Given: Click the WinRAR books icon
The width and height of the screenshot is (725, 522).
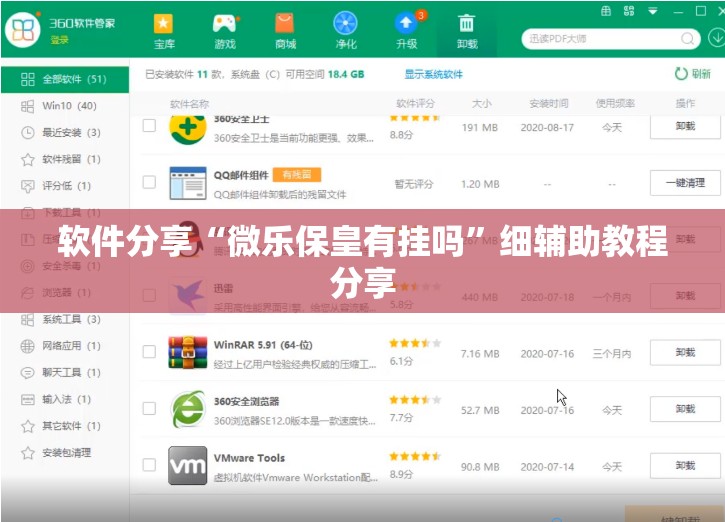Looking at the screenshot, I should [187, 353].
